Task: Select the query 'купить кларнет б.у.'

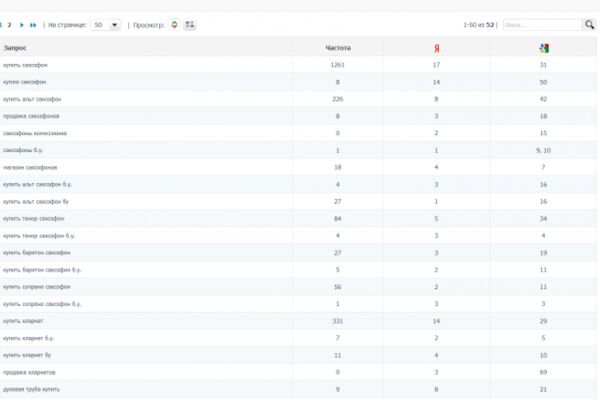Action: pos(28,338)
